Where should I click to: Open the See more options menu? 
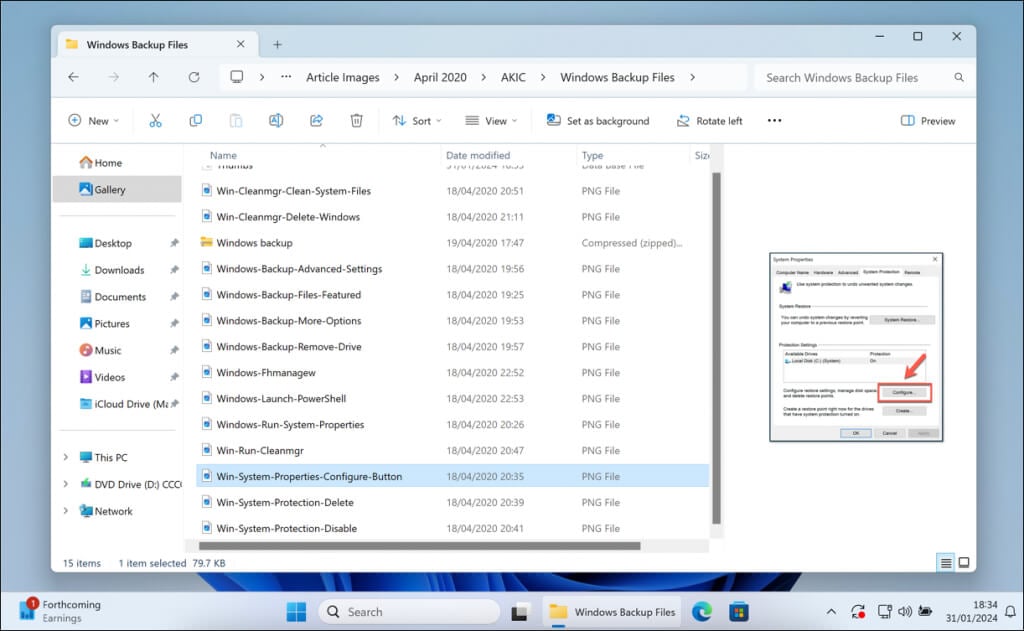click(x=774, y=121)
